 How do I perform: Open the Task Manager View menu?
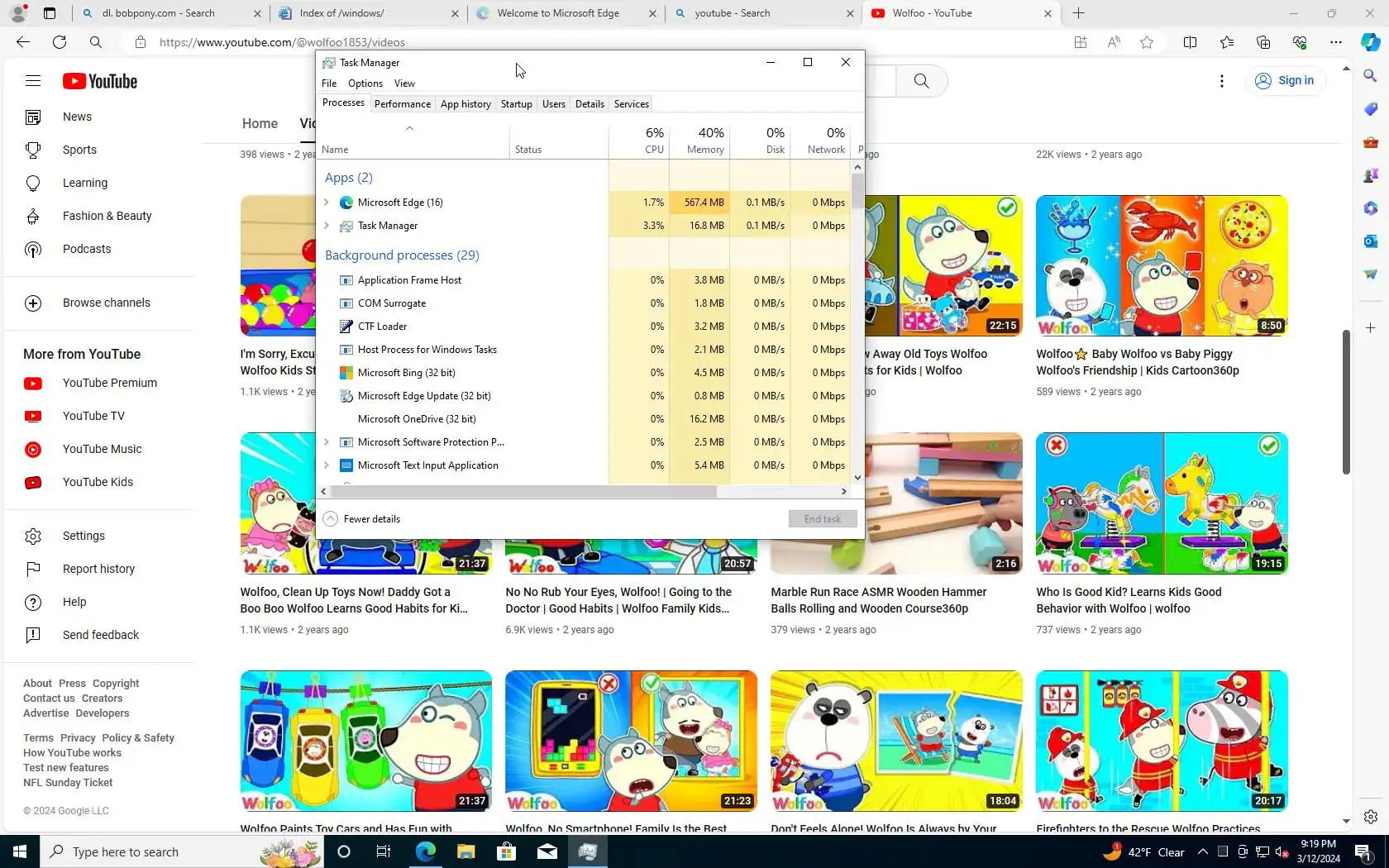pos(404,83)
